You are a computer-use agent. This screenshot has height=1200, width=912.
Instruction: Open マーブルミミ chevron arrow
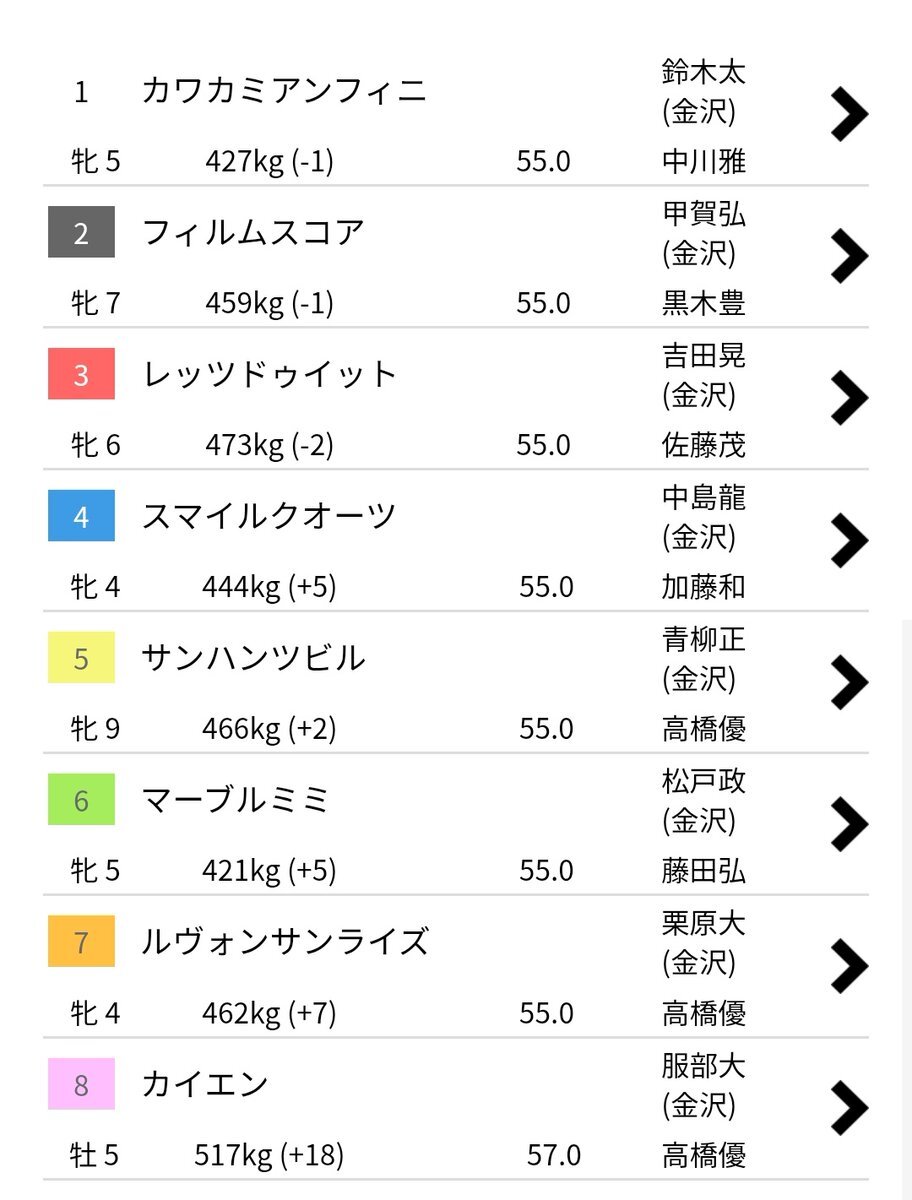coord(849,825)
